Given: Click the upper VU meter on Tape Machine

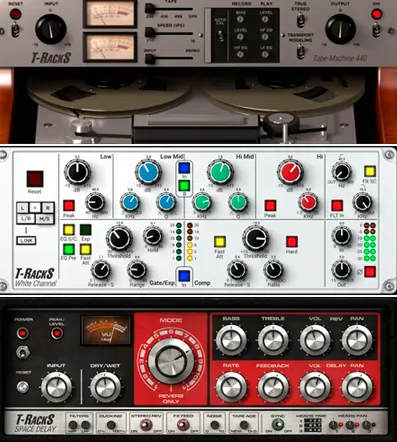Looking at the screenshot, I should [x=110, y=14].
